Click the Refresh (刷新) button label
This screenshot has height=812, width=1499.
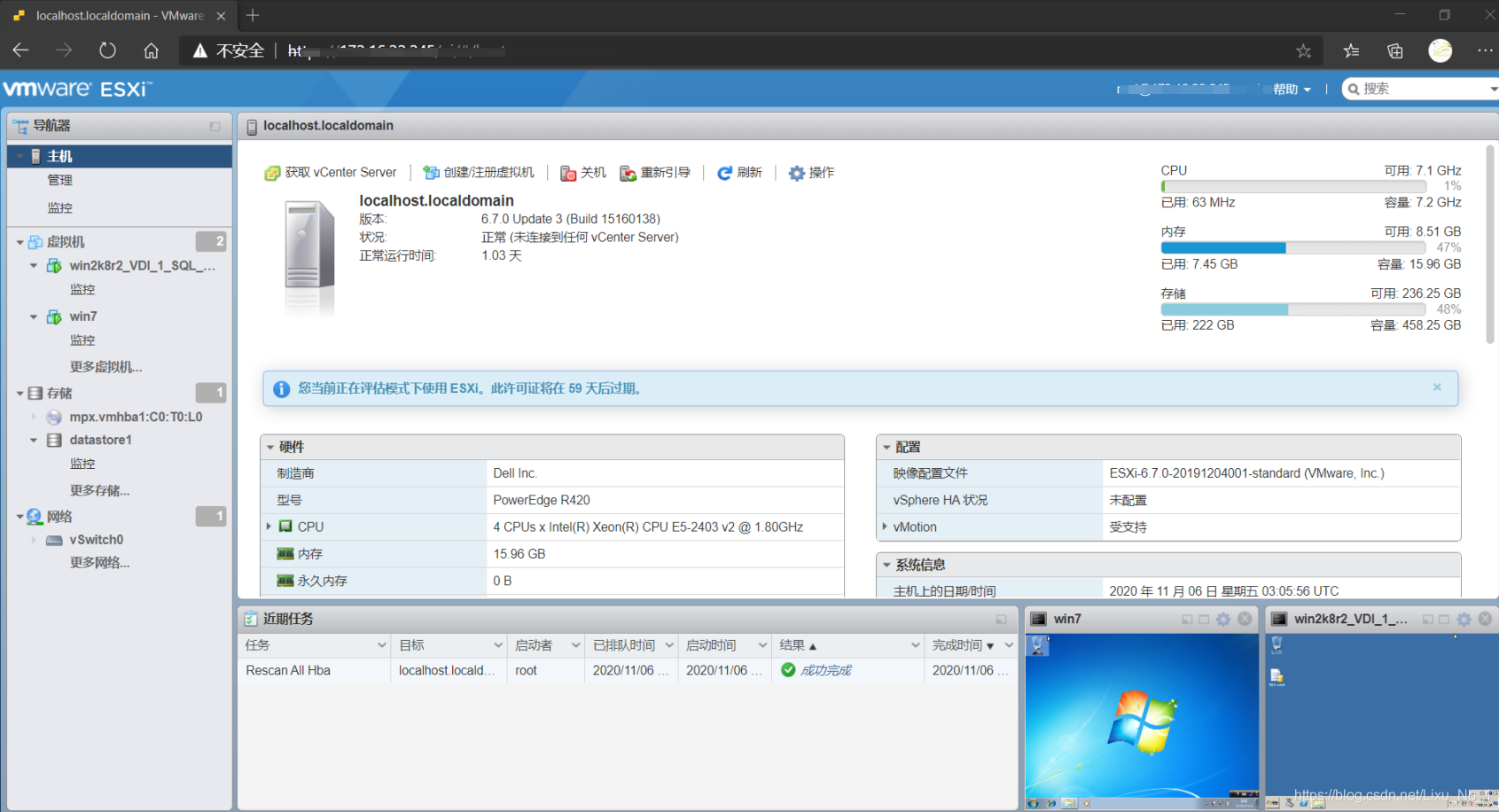click(x=749, y=173)
